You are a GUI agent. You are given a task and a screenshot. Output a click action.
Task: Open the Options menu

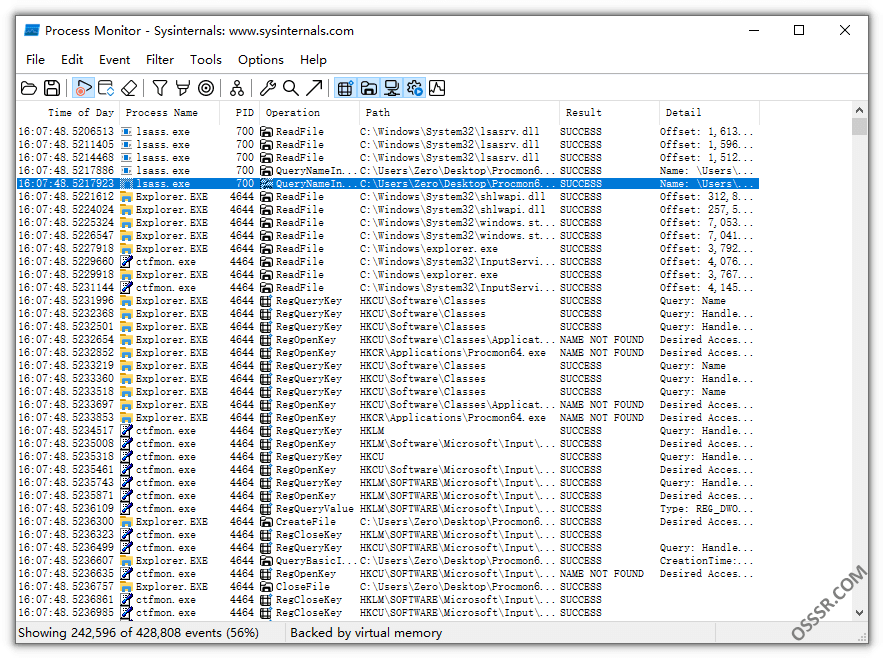[x=260, y=60]
